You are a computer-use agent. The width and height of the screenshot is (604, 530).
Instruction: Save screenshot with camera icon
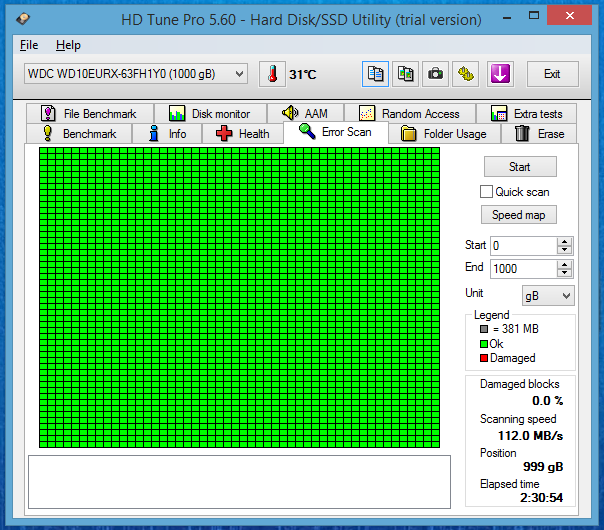pyautogui.click(x=435, y=74)
